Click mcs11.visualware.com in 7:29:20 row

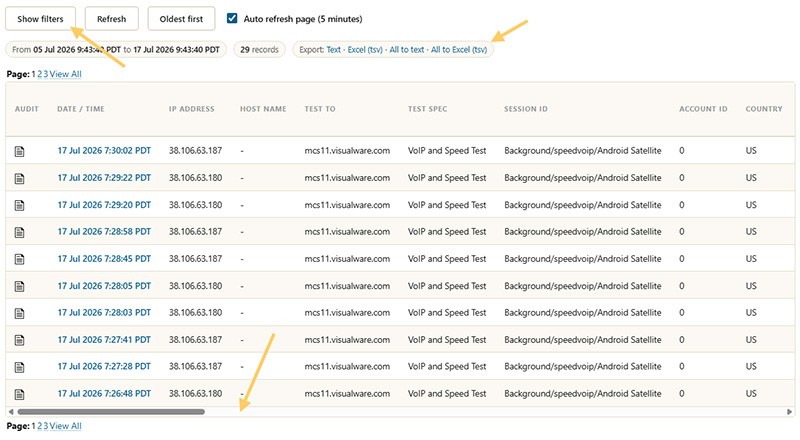347,205
